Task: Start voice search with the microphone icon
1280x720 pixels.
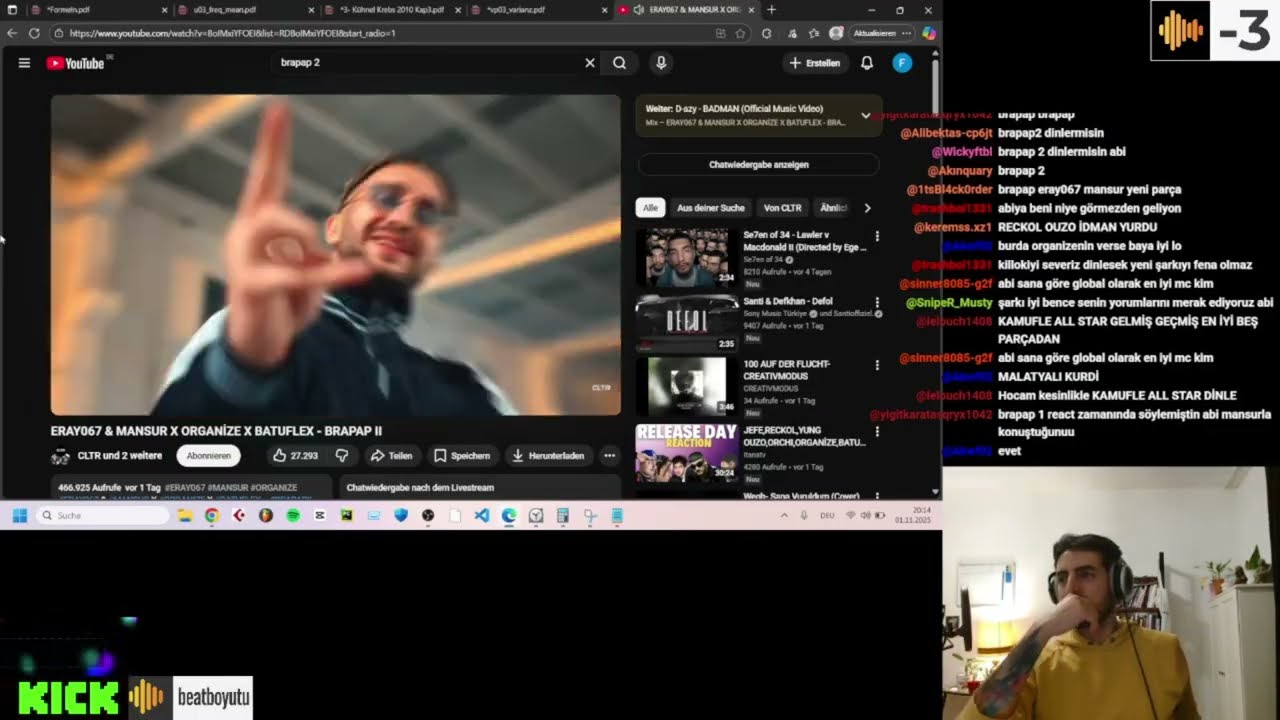Action: click(x=661, y=63)
